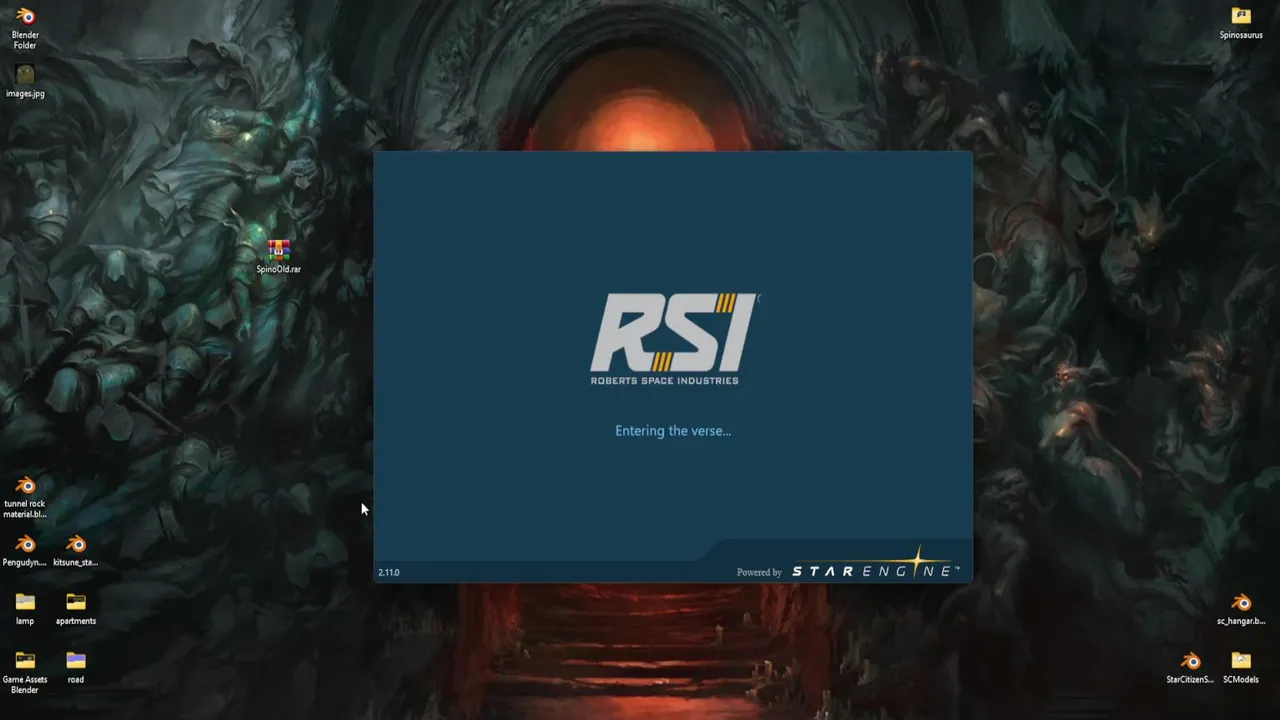Select the SpinoOld.rar archive icon
Screen dimensions: 1280x720
278,256
